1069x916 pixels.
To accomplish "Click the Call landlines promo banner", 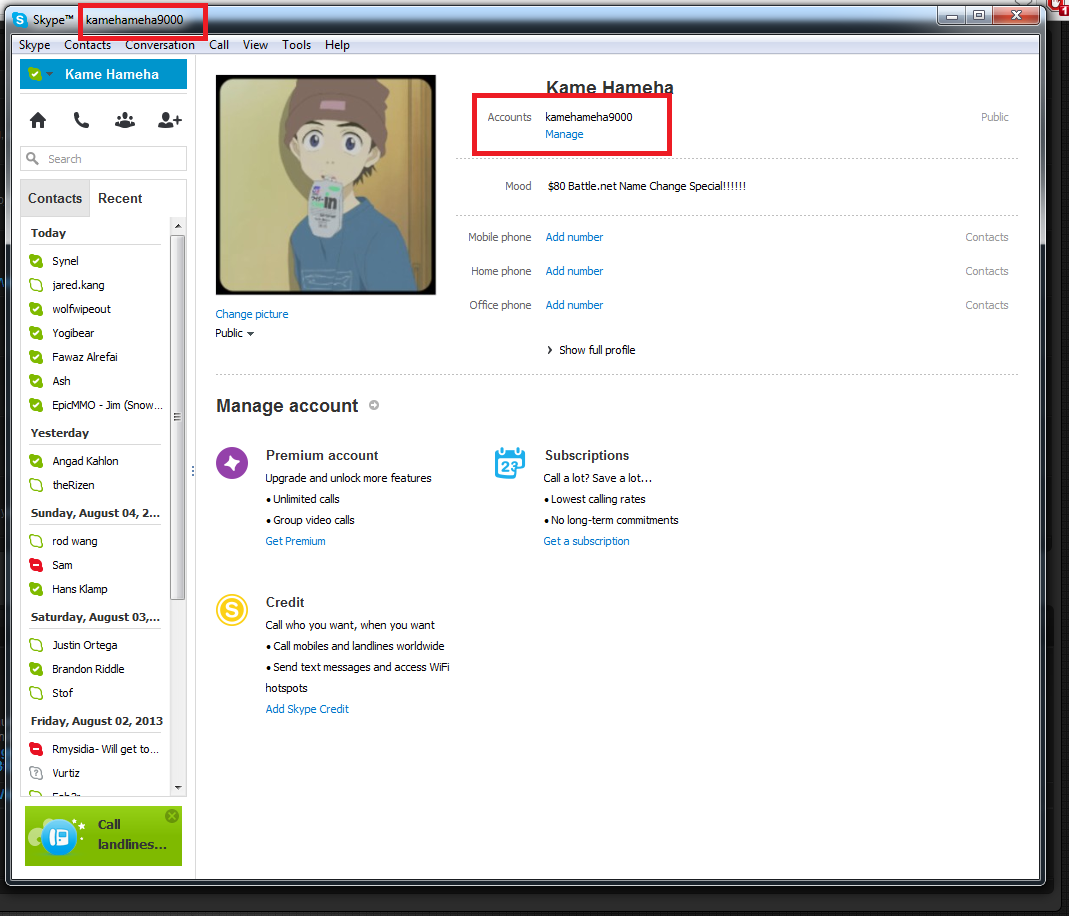I will 104,836.
